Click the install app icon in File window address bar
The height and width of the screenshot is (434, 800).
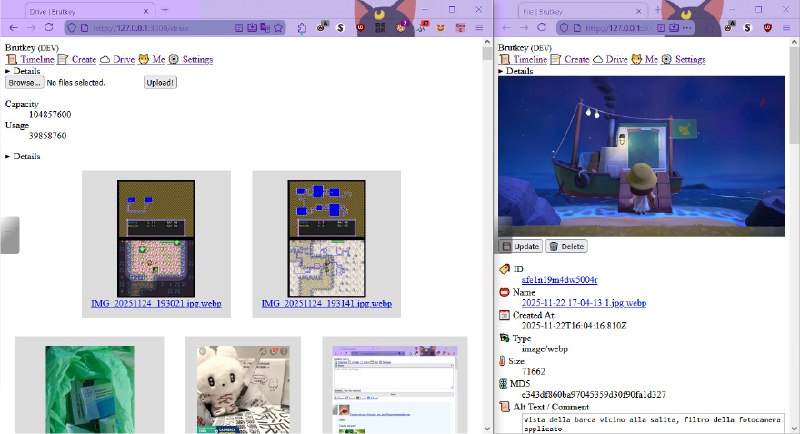[674, 28]
